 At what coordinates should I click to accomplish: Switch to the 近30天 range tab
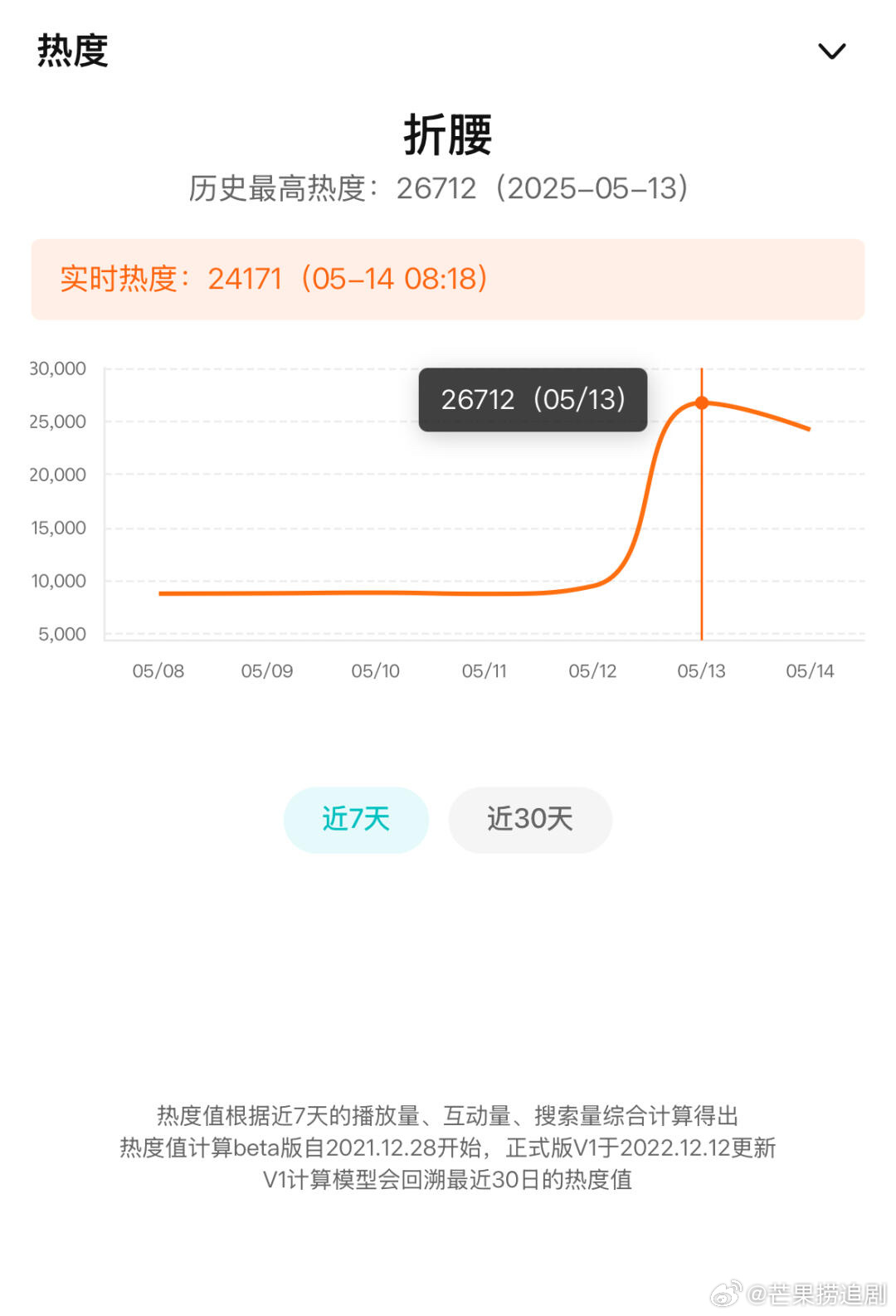[530, 820]
